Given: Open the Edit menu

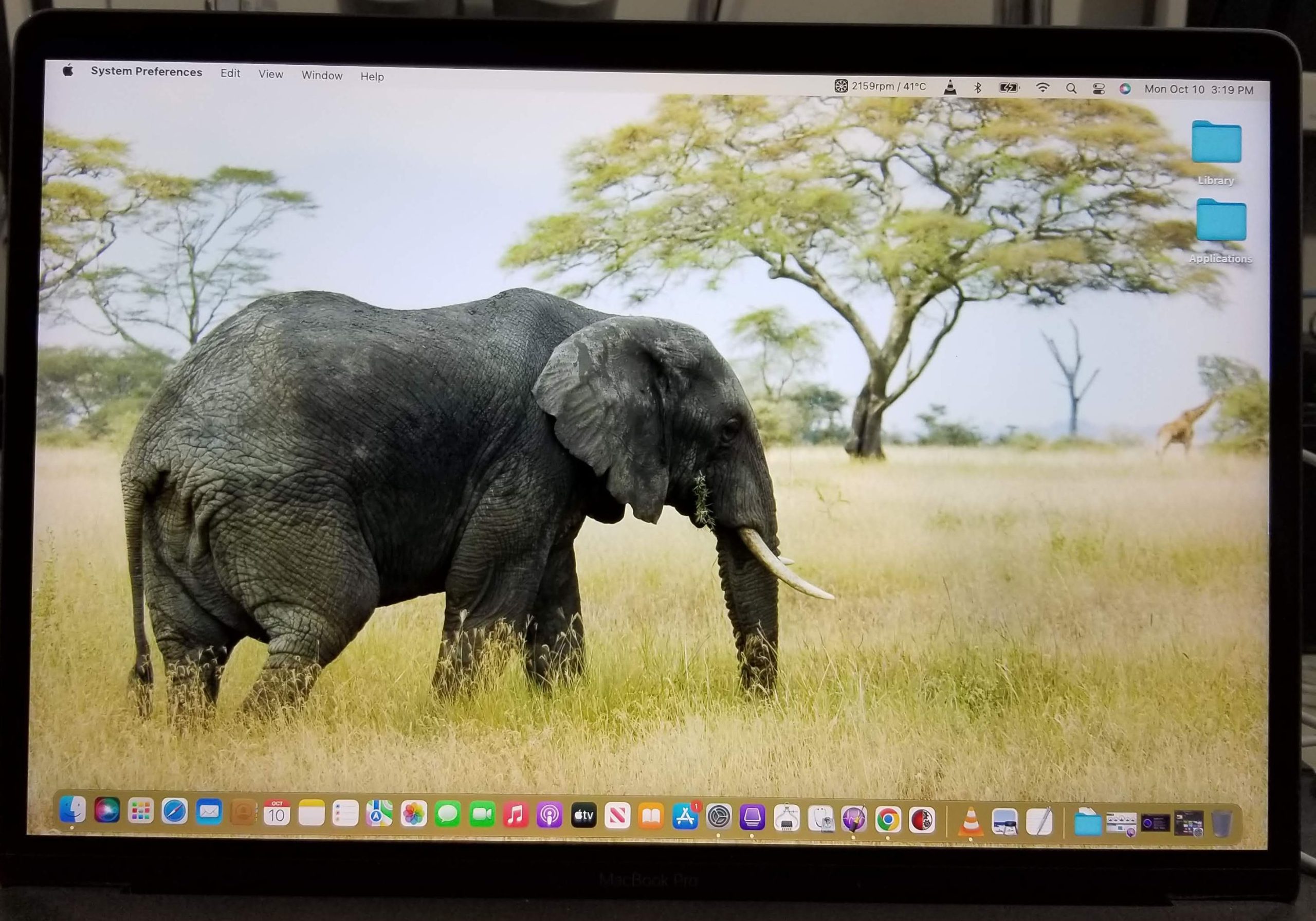Looking at the screenshot, I should click(230, 74).
